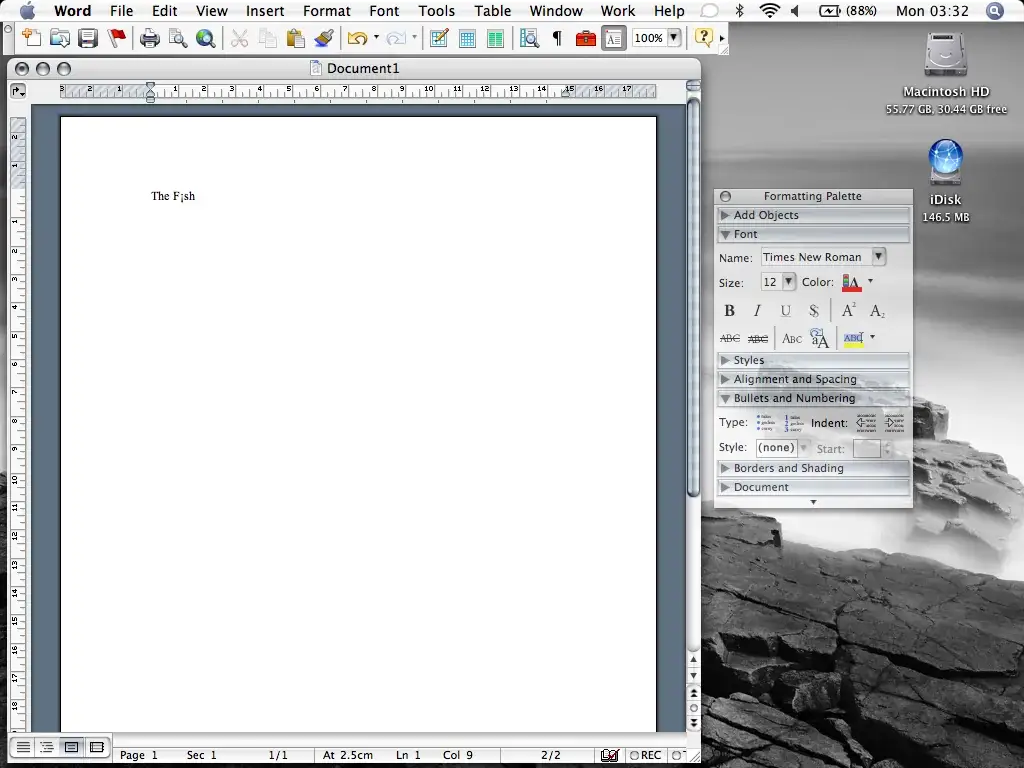Show formatting marks with the pilcrow icon

click(556, 38)
